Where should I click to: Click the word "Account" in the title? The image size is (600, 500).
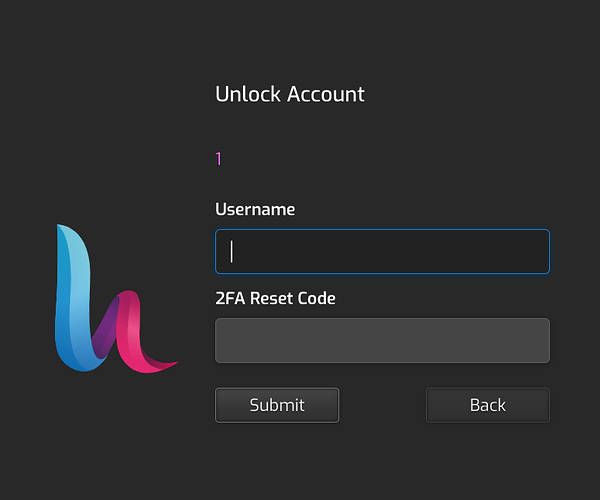(x=326, y=95)
